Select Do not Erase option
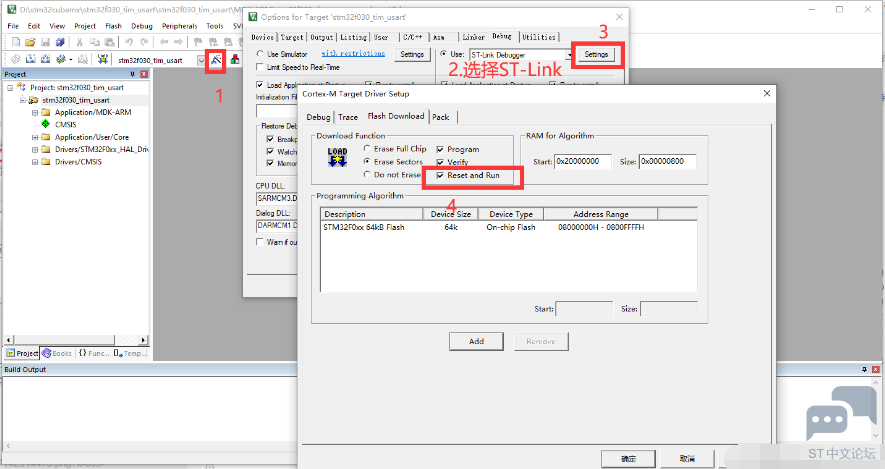 pos(367,174)
